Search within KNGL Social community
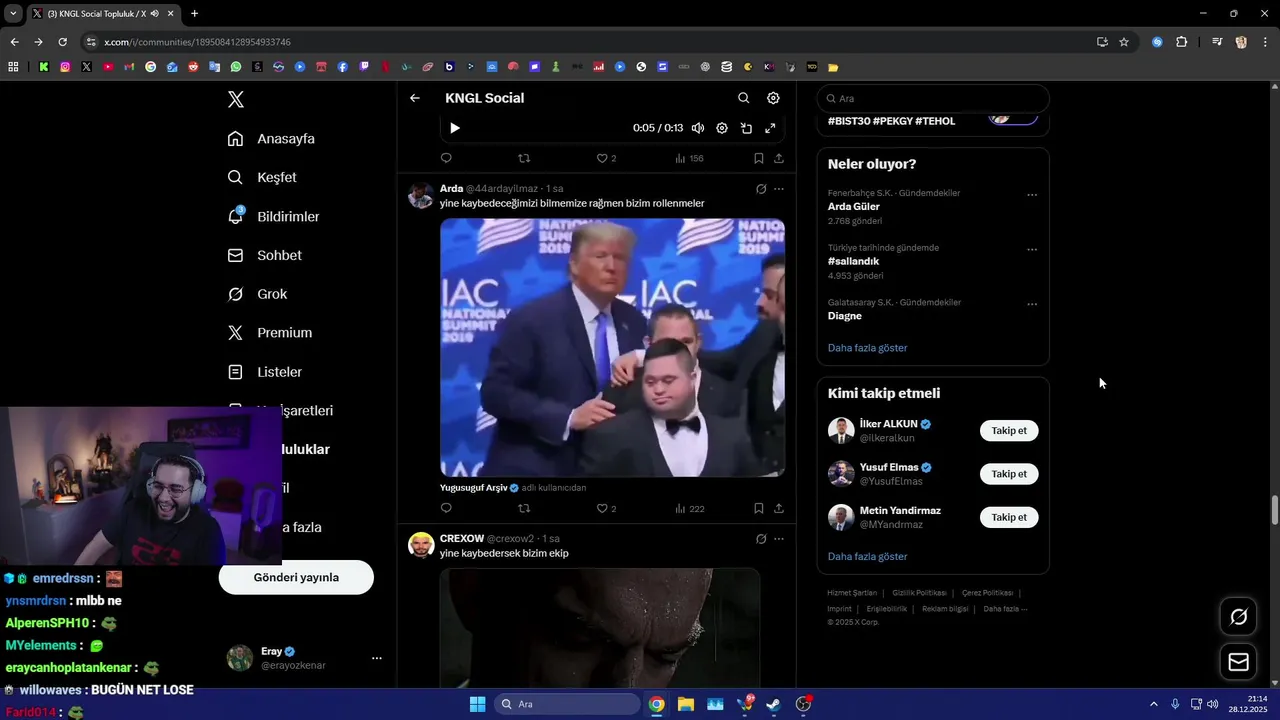 click(x=743, y=98)
